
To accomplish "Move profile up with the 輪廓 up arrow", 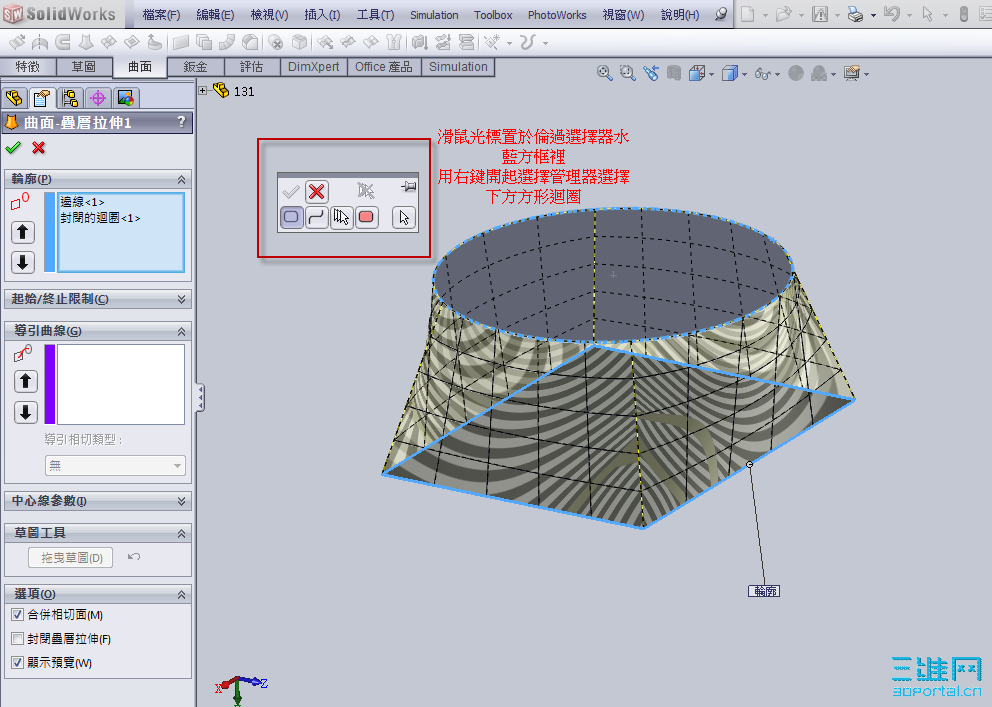I will 24,232.
